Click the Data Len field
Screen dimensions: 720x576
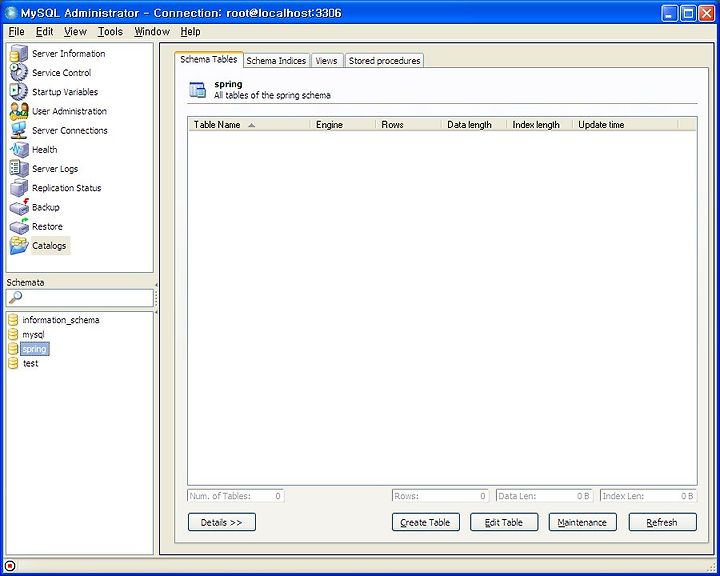coord(545,496)
